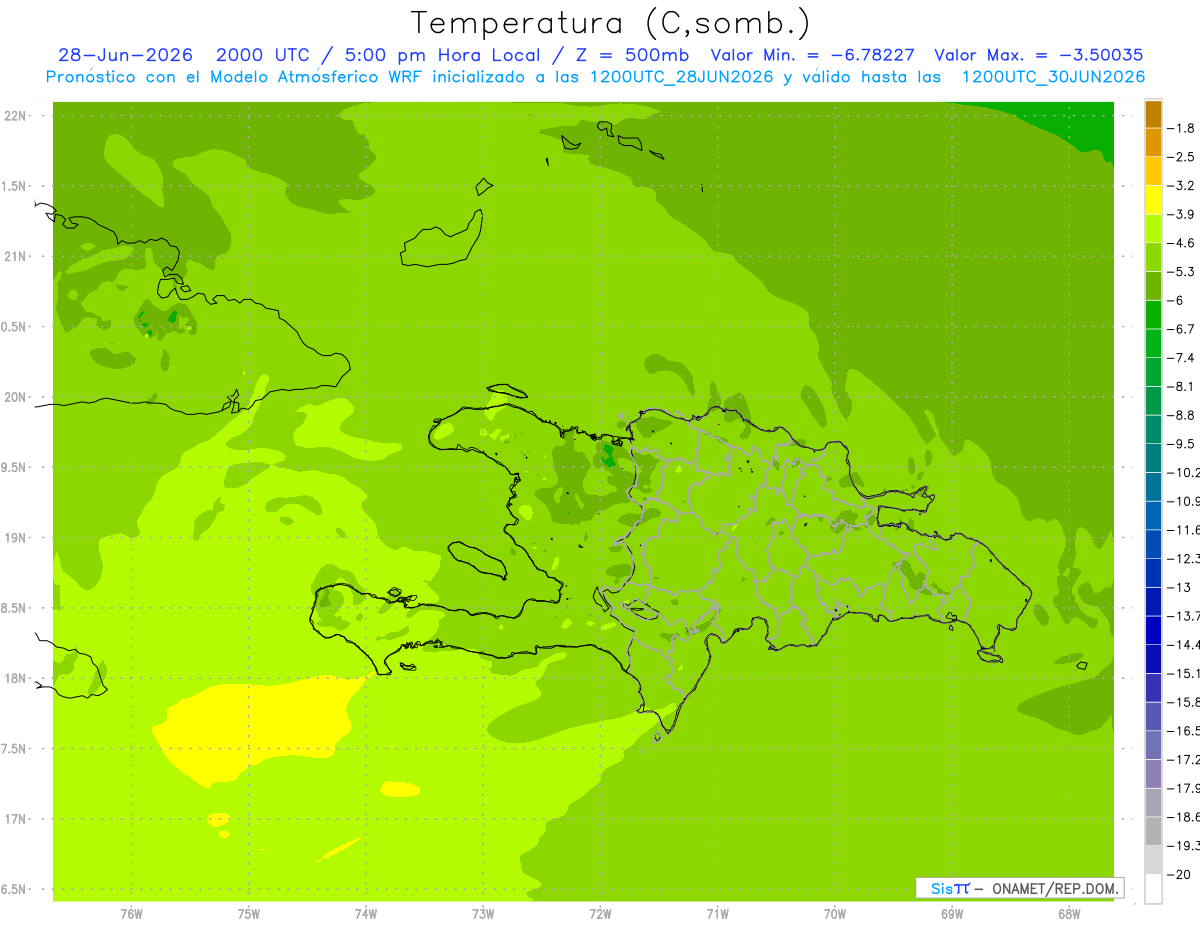Select the date text "28-Jun-2026"
Screen dimensions: 1200x927
[x=125, y=56]
